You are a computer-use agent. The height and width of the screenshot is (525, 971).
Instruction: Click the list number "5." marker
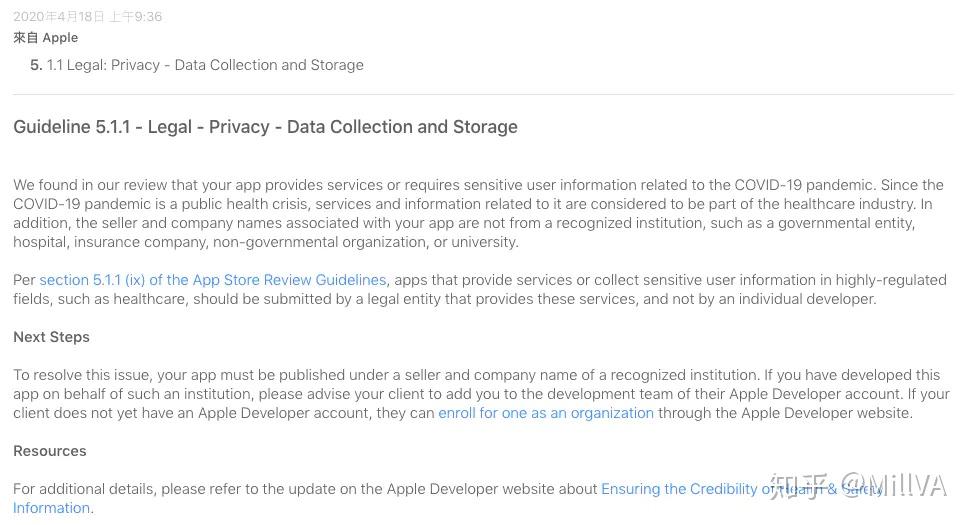[36, 65]
